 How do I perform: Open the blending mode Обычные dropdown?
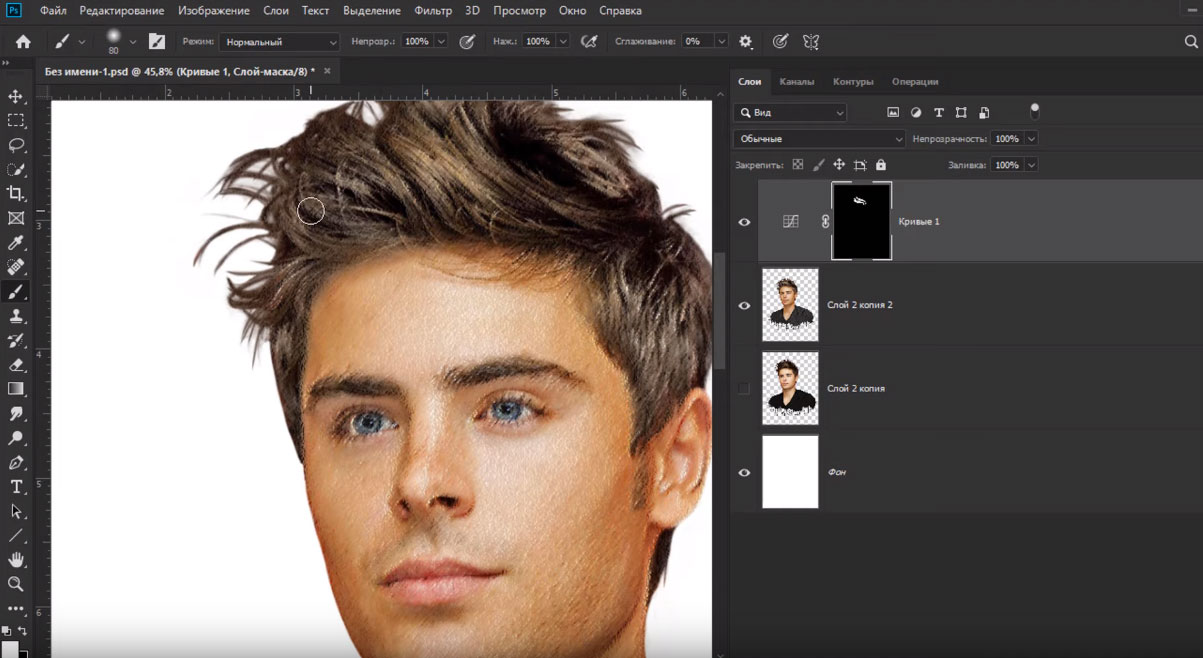pos(819,139)
